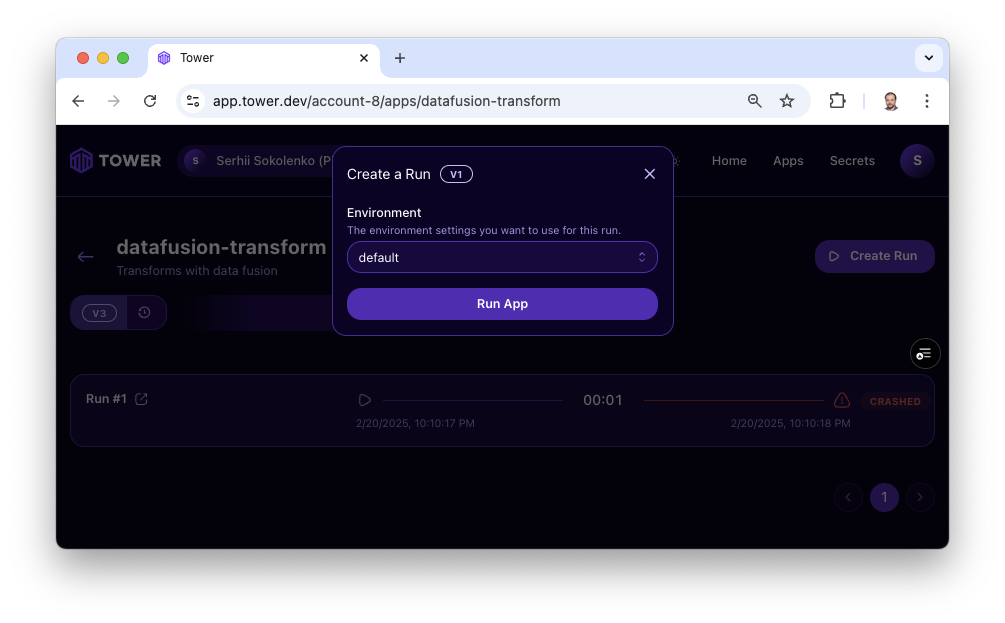Select the V3 version tab
Image resolution: width=1005 pixels, height=623 pixels.
[x=99, y=313]
